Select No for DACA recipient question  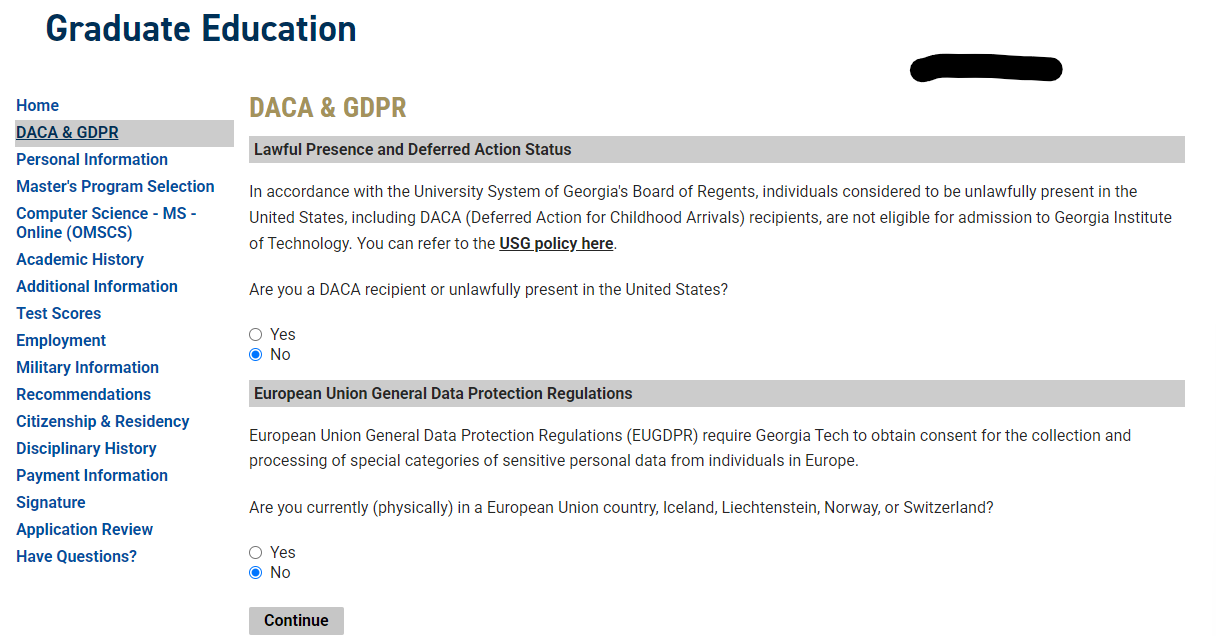click(x=256, y=355)
